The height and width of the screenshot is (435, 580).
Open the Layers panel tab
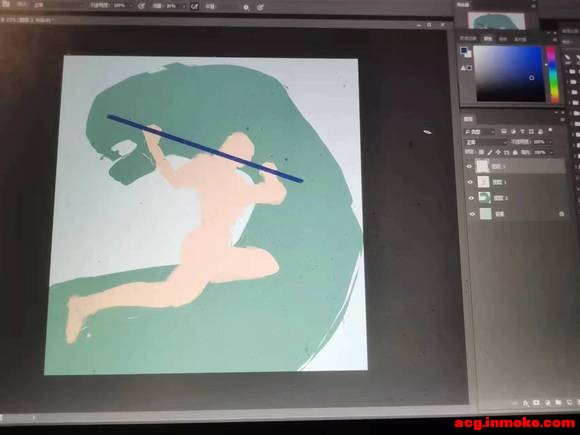click(x=469, y=119)
